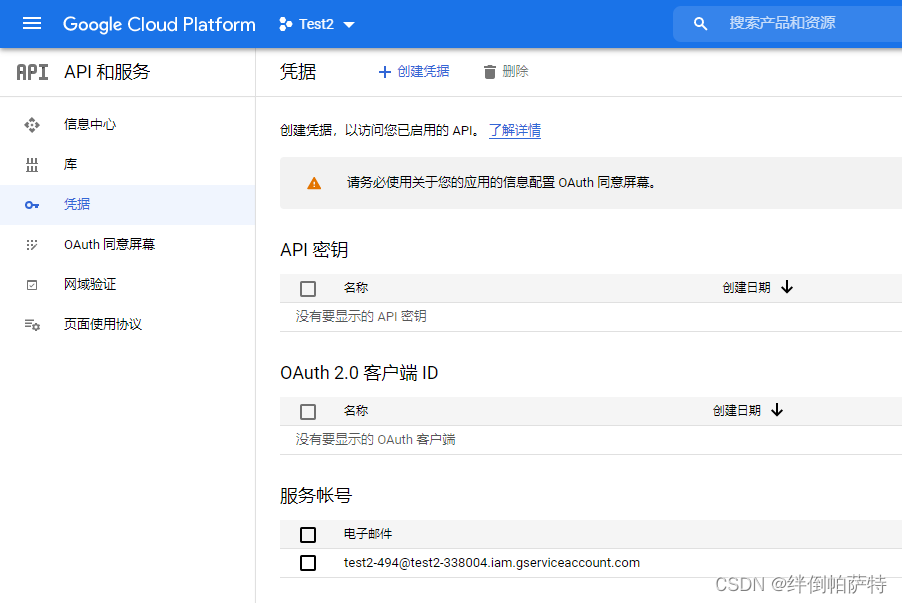Click the search magnifier icon
This screenshot has width=902, height=603.
[x=700, y=24]
